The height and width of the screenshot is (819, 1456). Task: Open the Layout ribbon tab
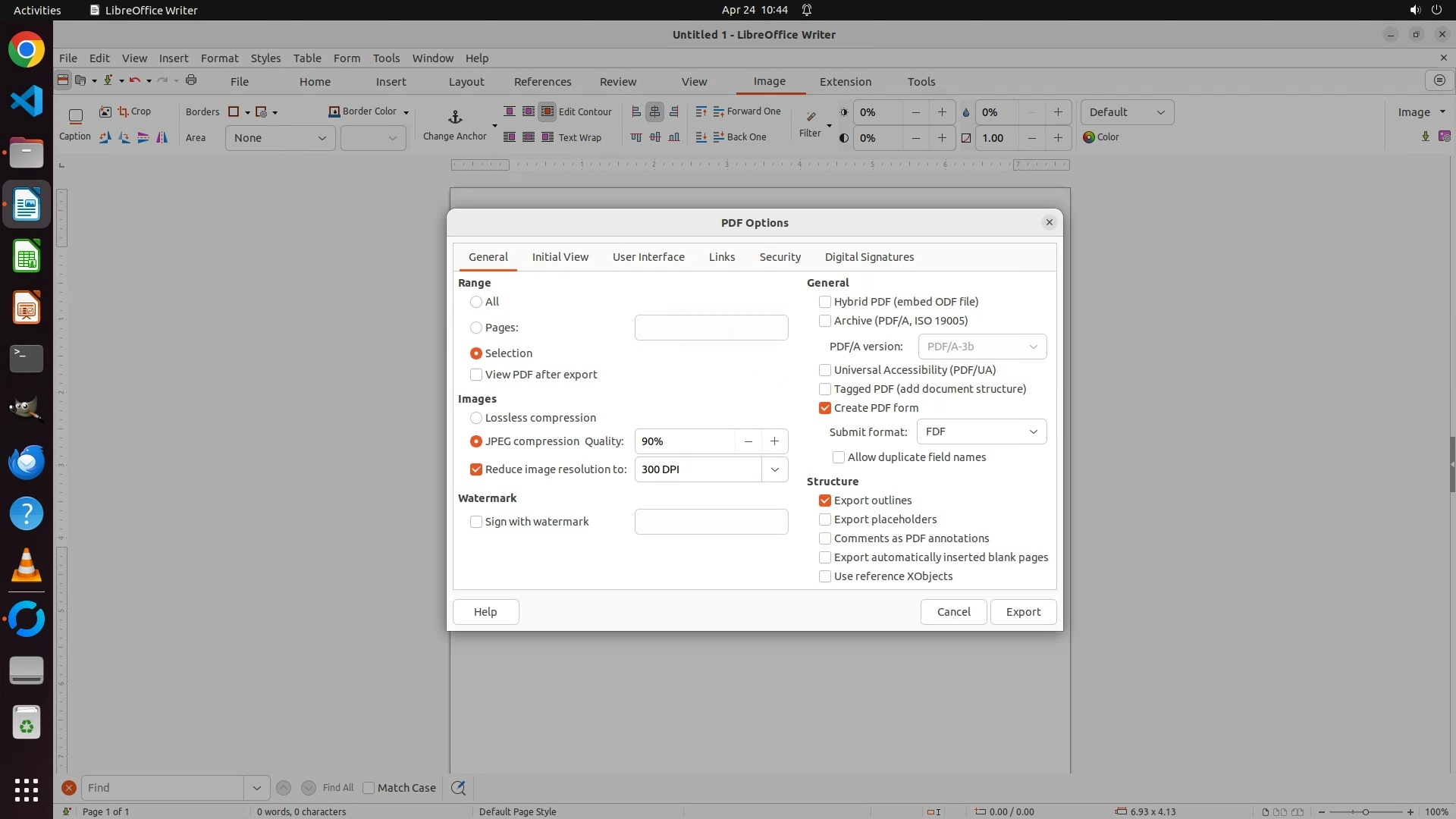coord(466,81)
